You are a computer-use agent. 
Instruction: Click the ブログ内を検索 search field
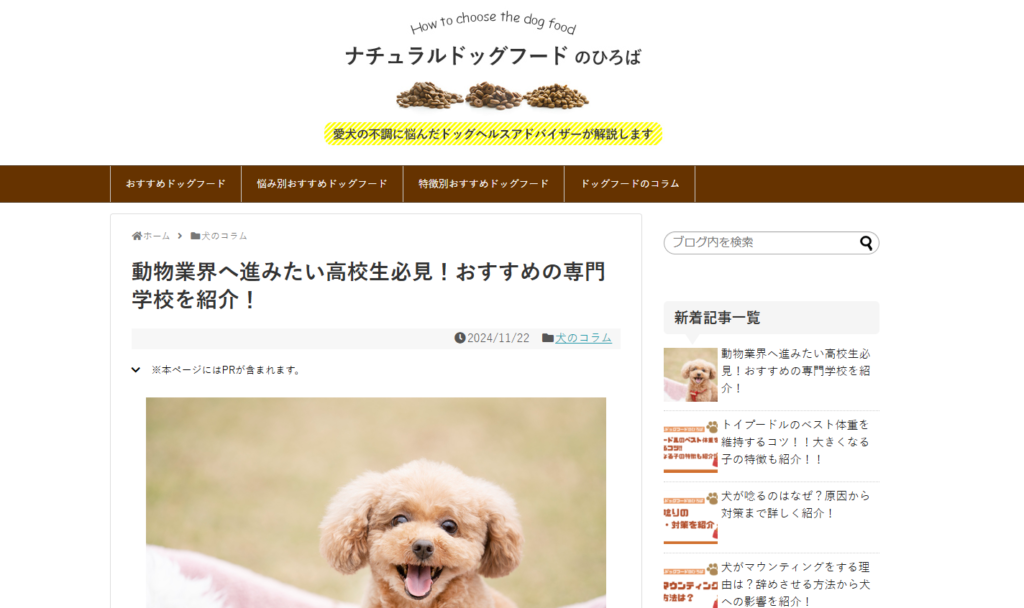(764, 242)
